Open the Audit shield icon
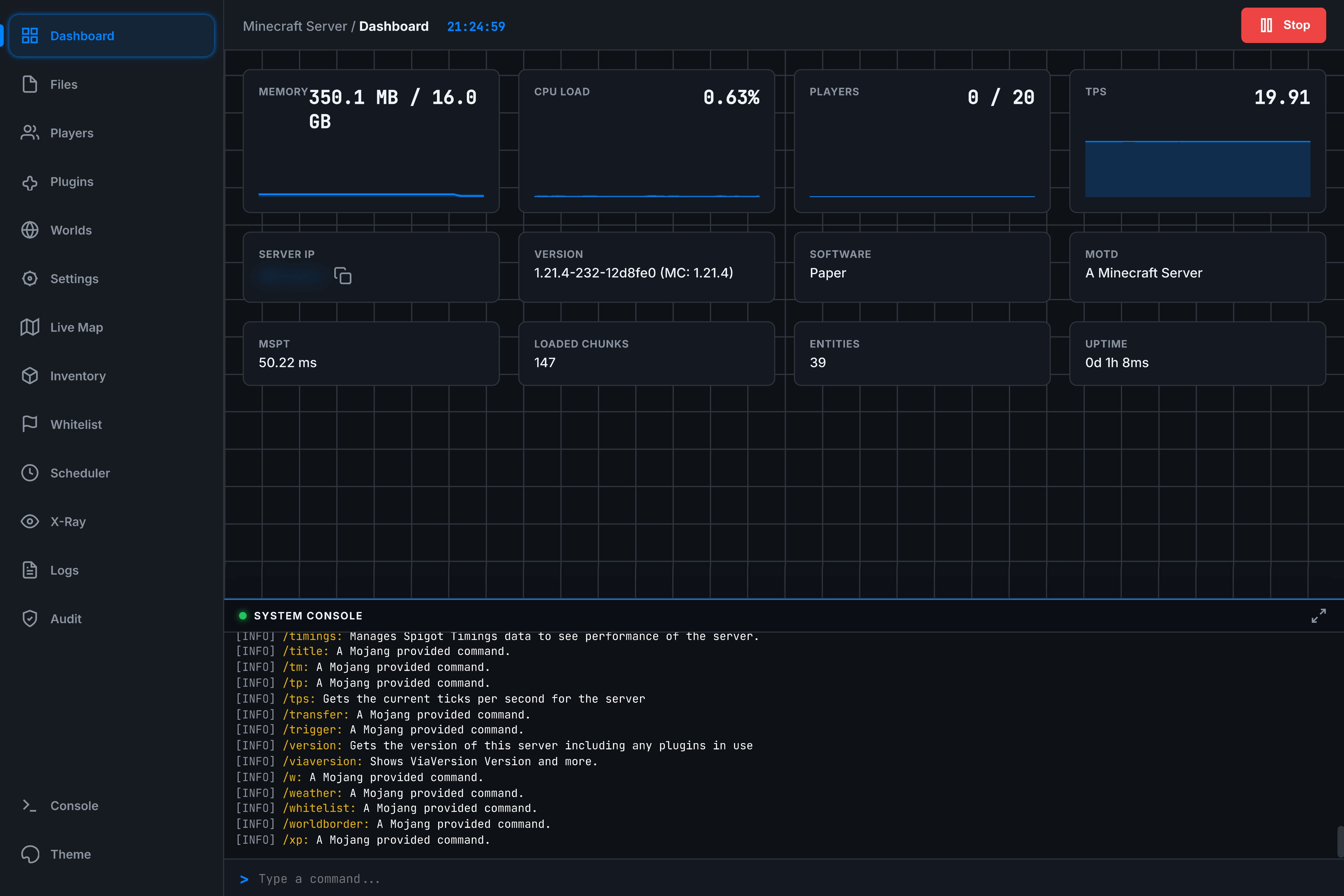The image size is (1344, 896). point(30,618)
